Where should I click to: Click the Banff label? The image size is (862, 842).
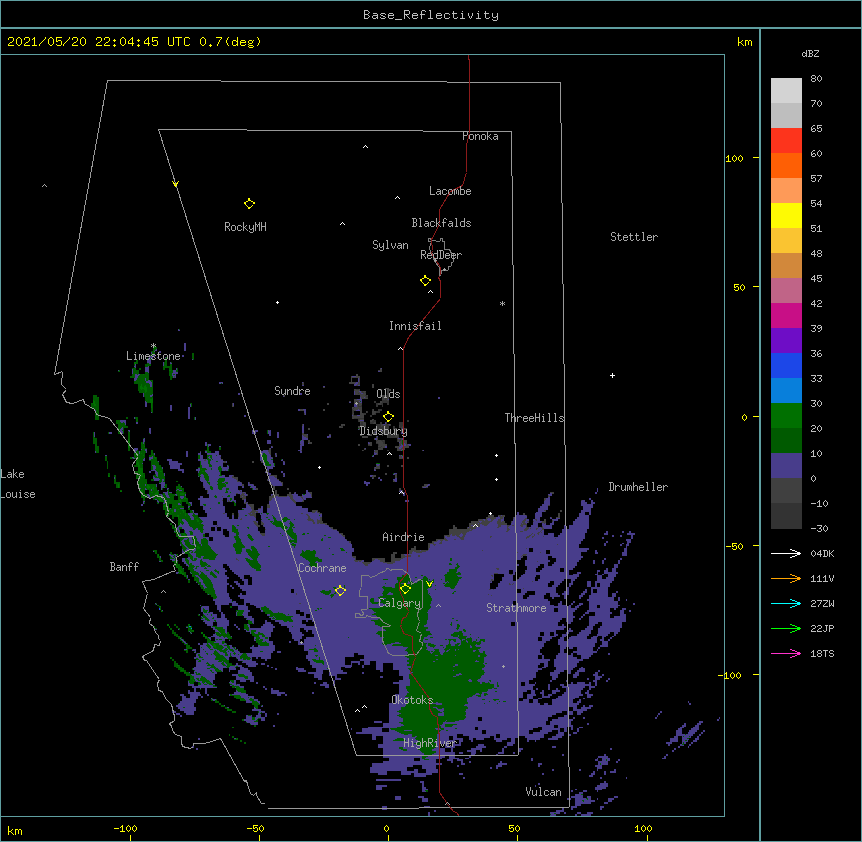[x=124, y=567]
